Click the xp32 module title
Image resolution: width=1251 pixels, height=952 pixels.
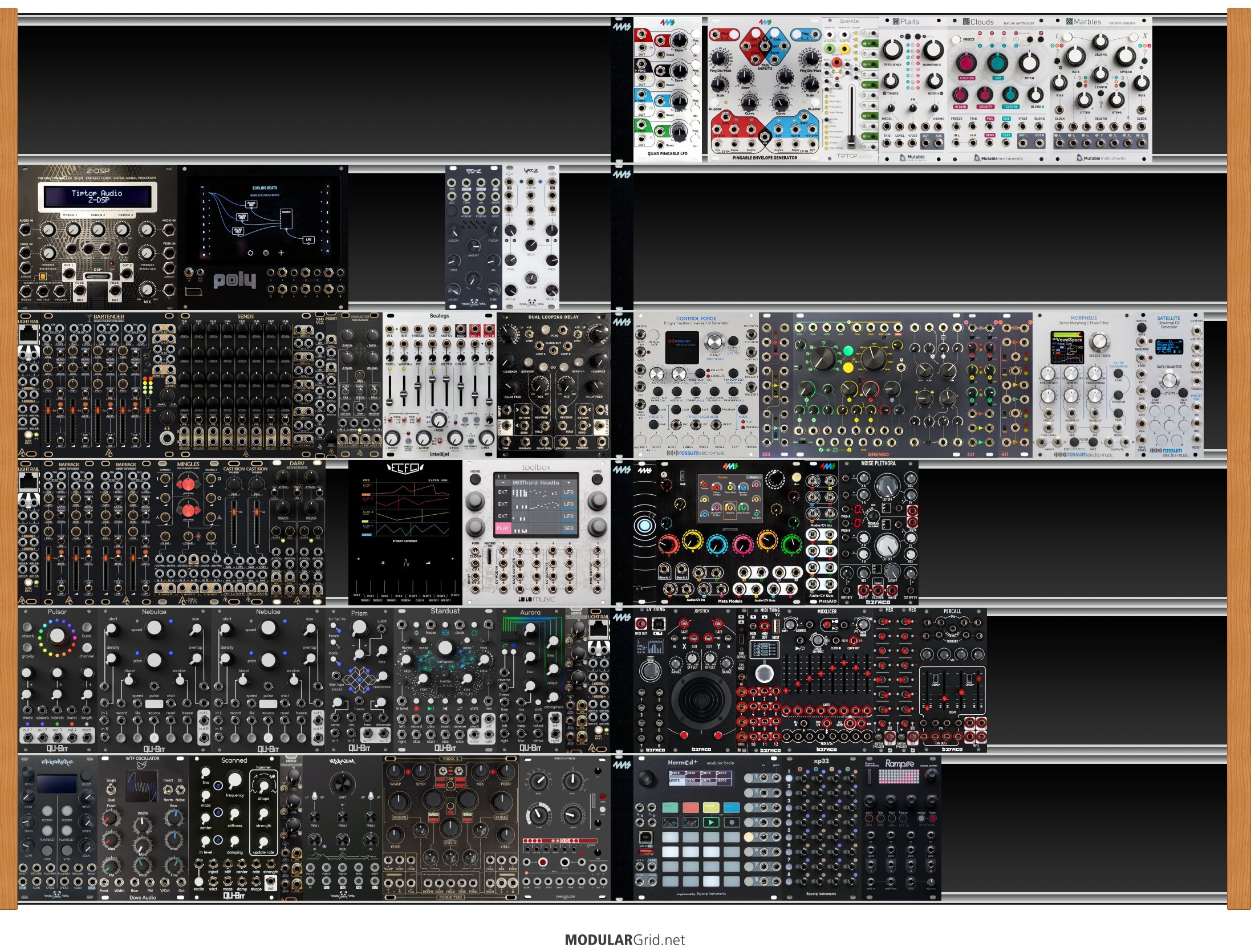(x=821, y=760)
